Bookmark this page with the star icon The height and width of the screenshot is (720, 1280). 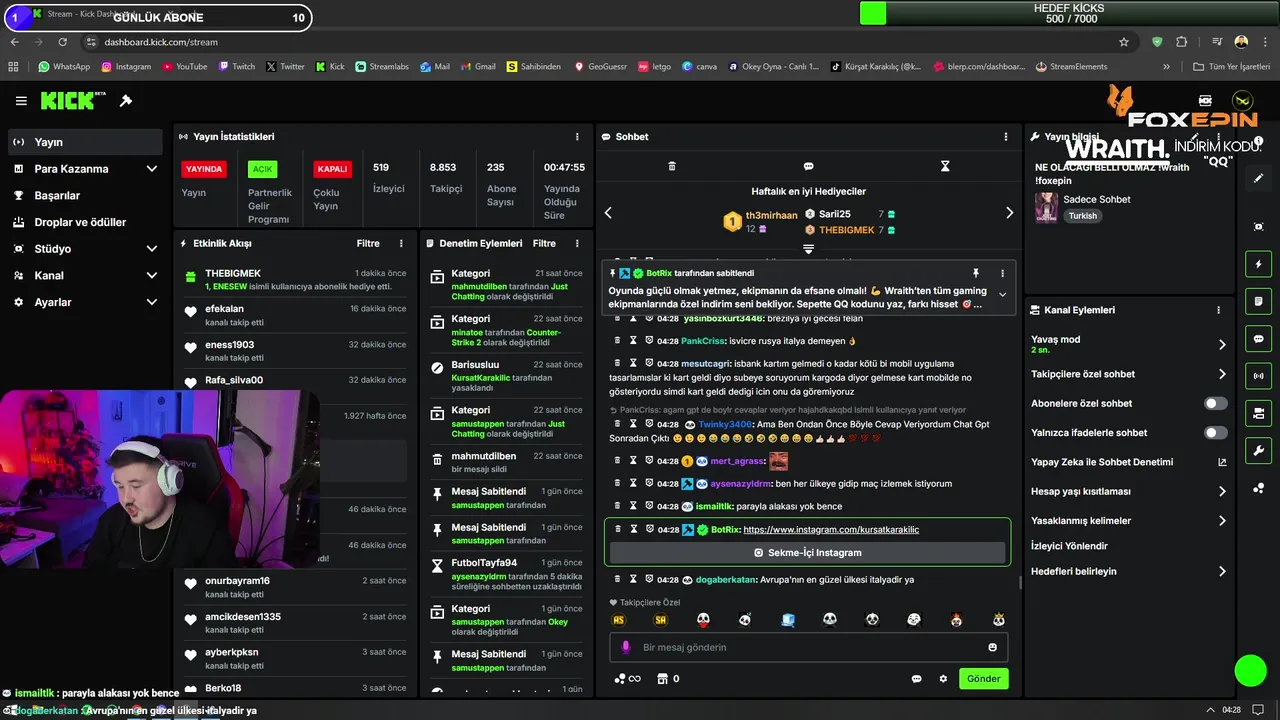point(1124,42)
